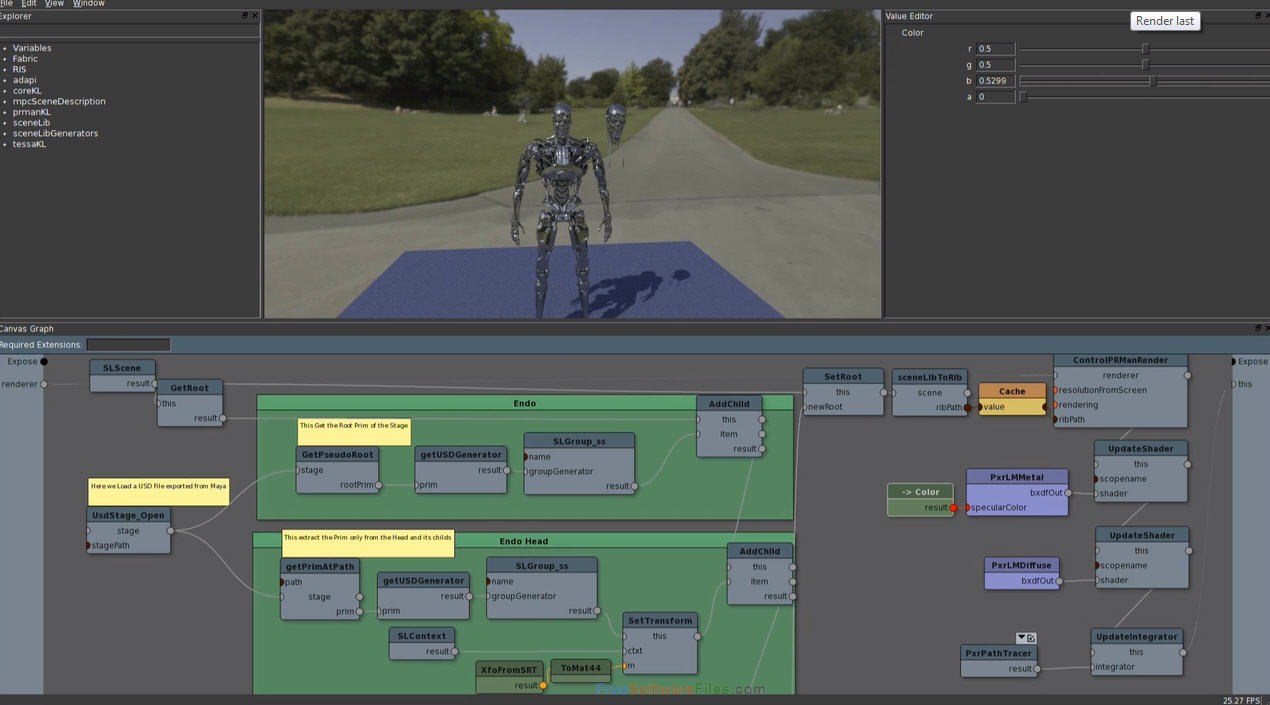Open the preset dropdown arrow above PxrPathTracer
Screen dimensions: 1270x705
(x=1021, y=638)
